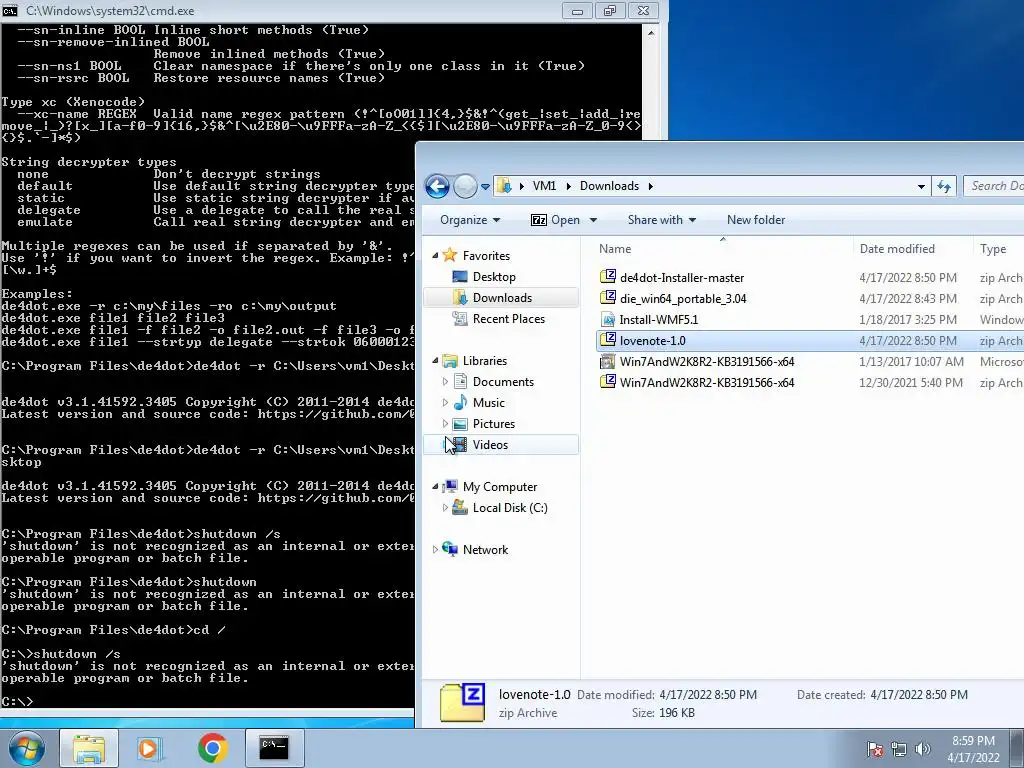Viewport: 1024px width, 768px height.
Task: Select the die_win64_portable_3.04 file name
Action: (x=683, y=298)
